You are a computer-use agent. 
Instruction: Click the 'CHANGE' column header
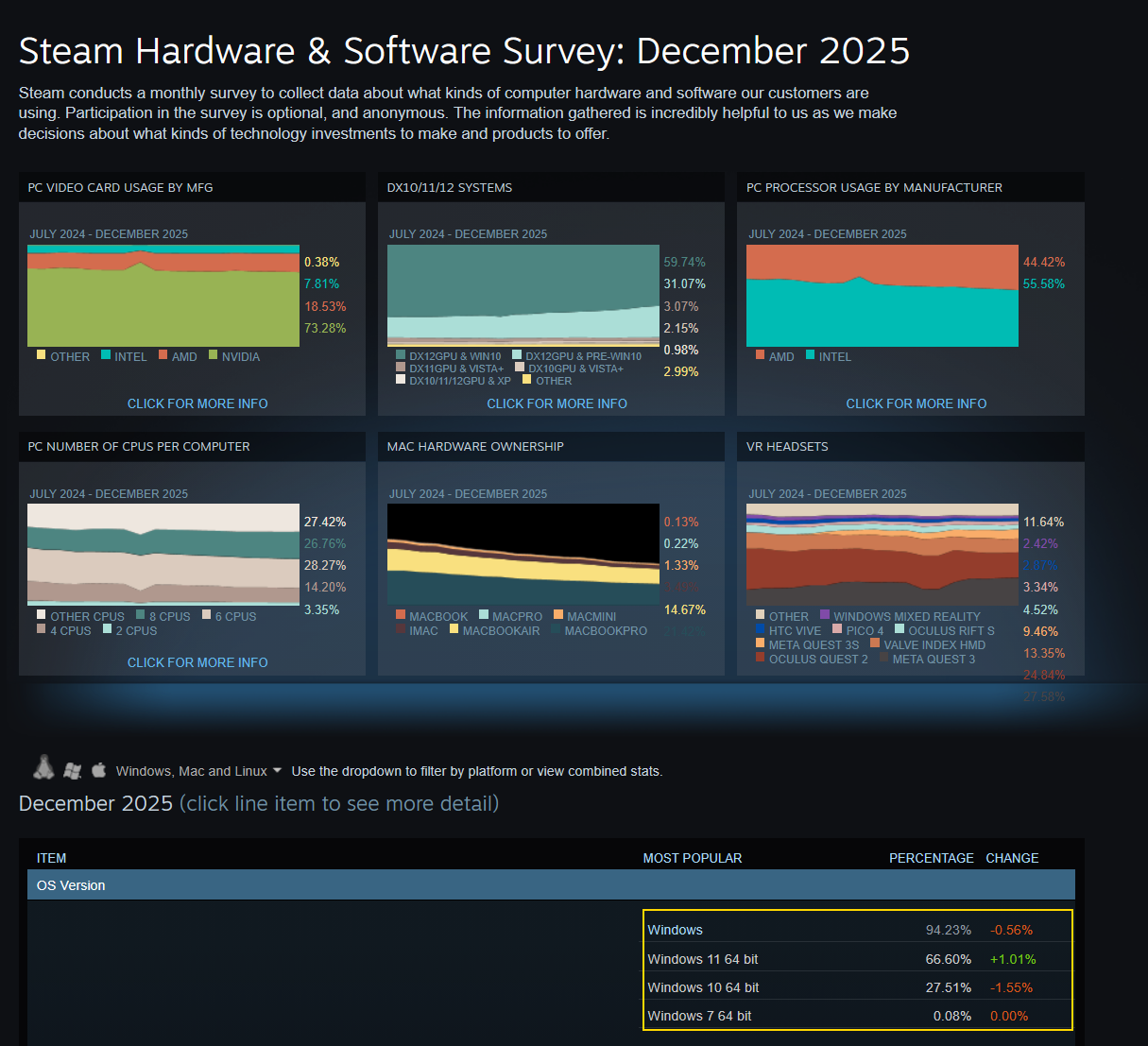tap(1012, 858)
